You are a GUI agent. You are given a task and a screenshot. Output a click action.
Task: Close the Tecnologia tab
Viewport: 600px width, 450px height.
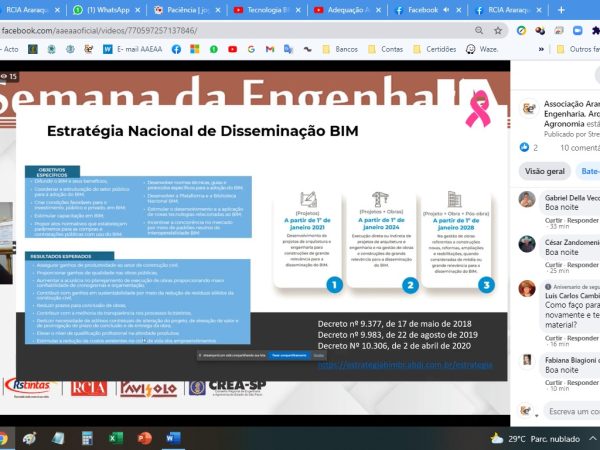(298, 10)
